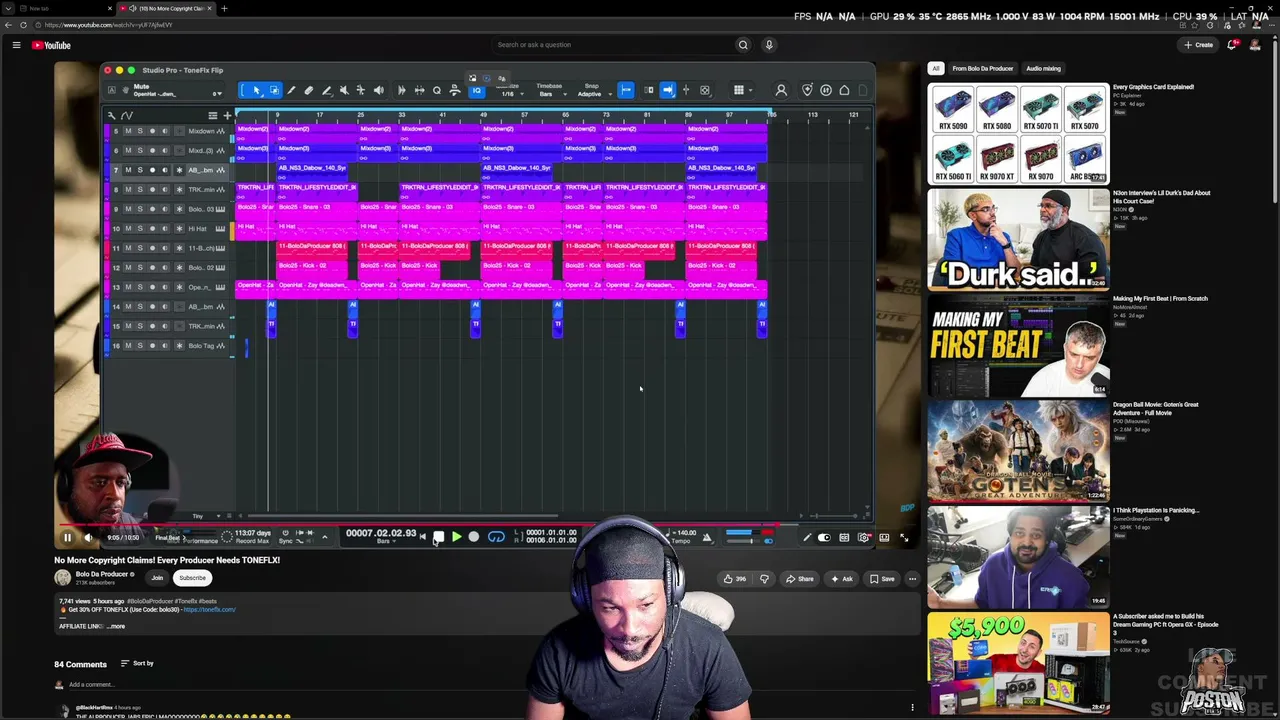Click the YouTube voice search microphone
1280x720 pixels.
pyautogui.click(x=769, y=45)
